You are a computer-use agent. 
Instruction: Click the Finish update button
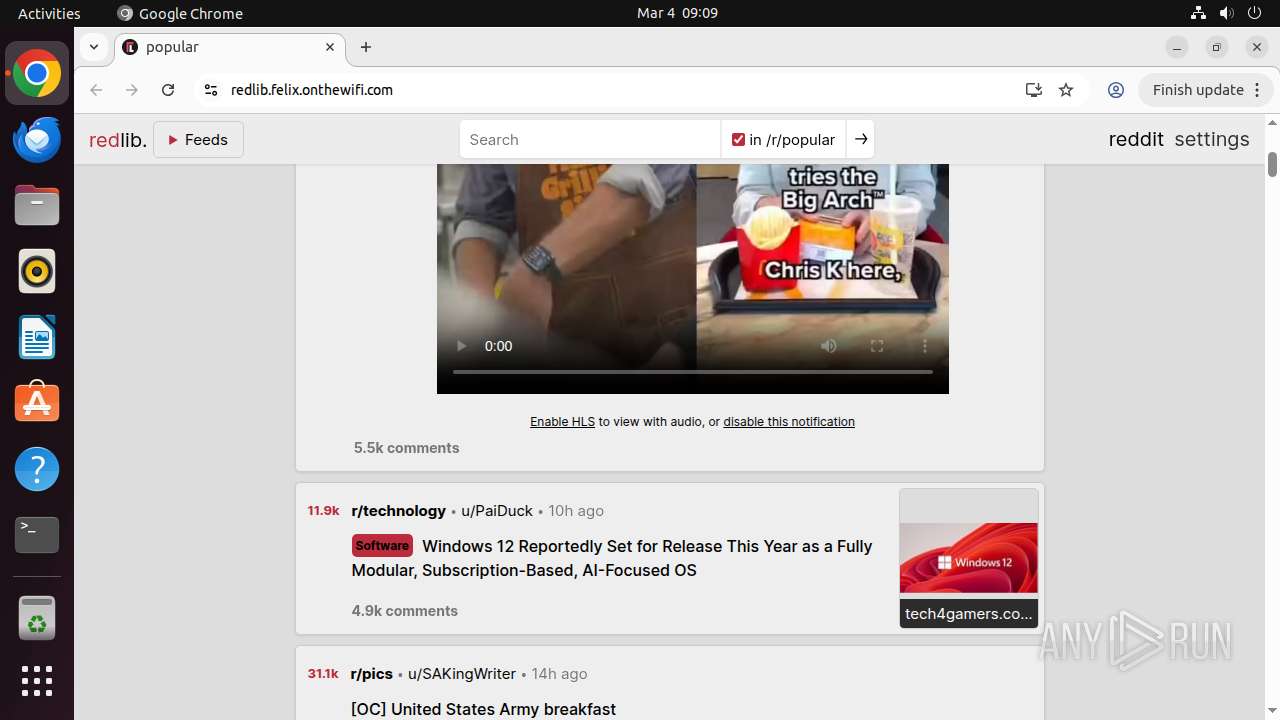coord(1197,90)
